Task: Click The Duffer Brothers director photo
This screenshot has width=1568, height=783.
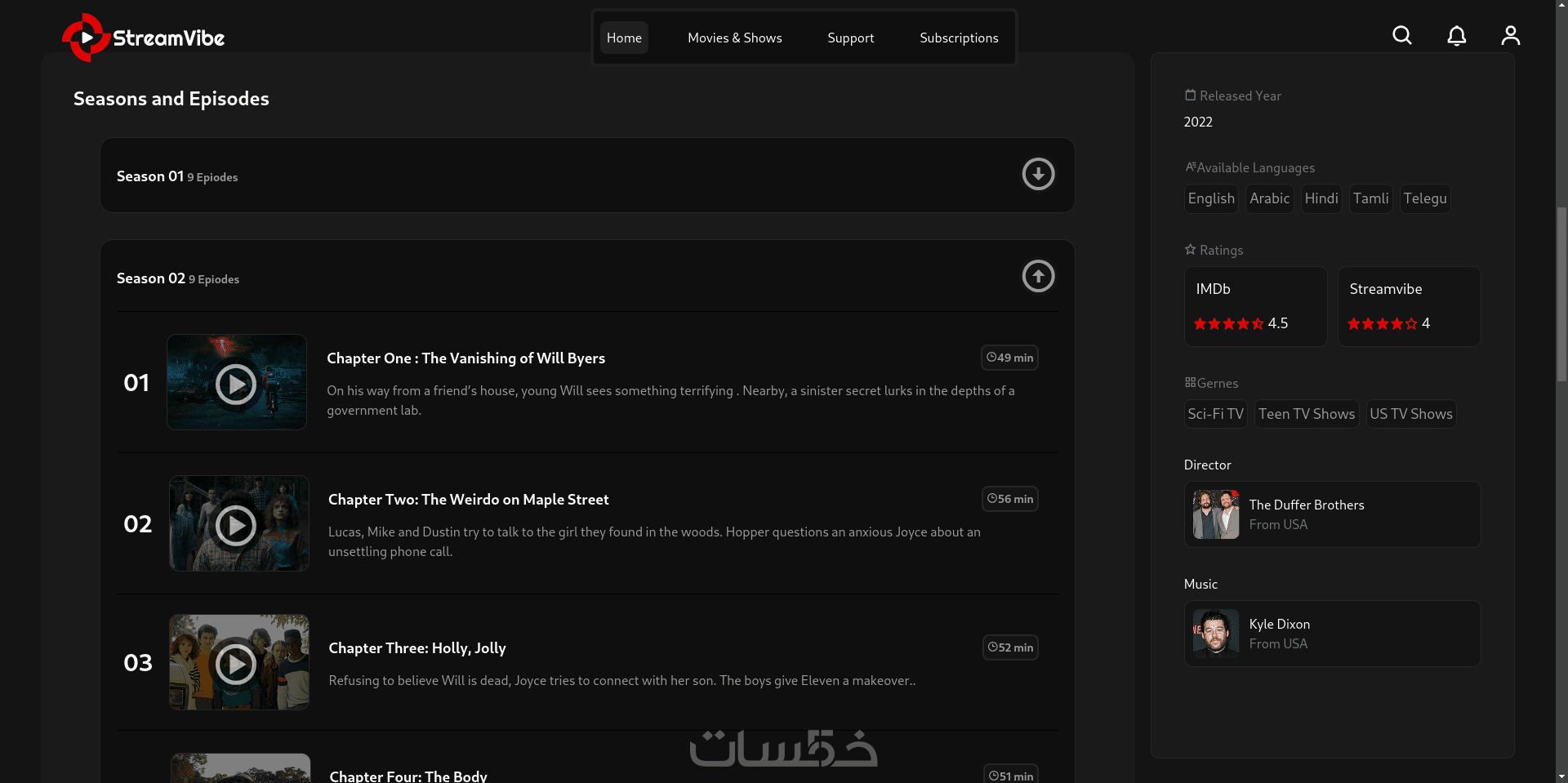Action: click(1216, 514)
